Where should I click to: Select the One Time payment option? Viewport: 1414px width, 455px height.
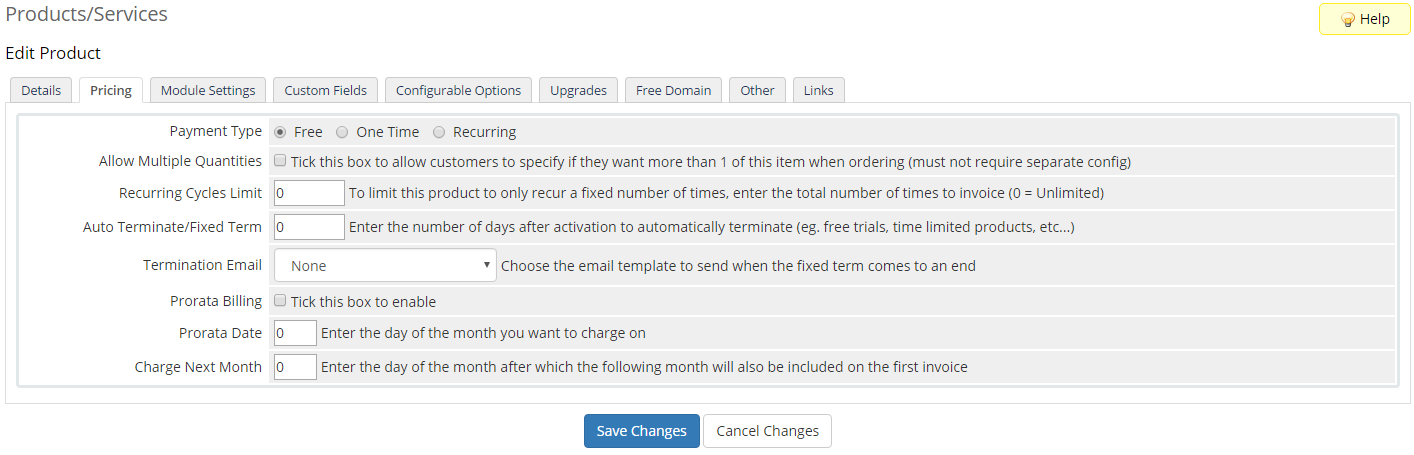[342, 132]
